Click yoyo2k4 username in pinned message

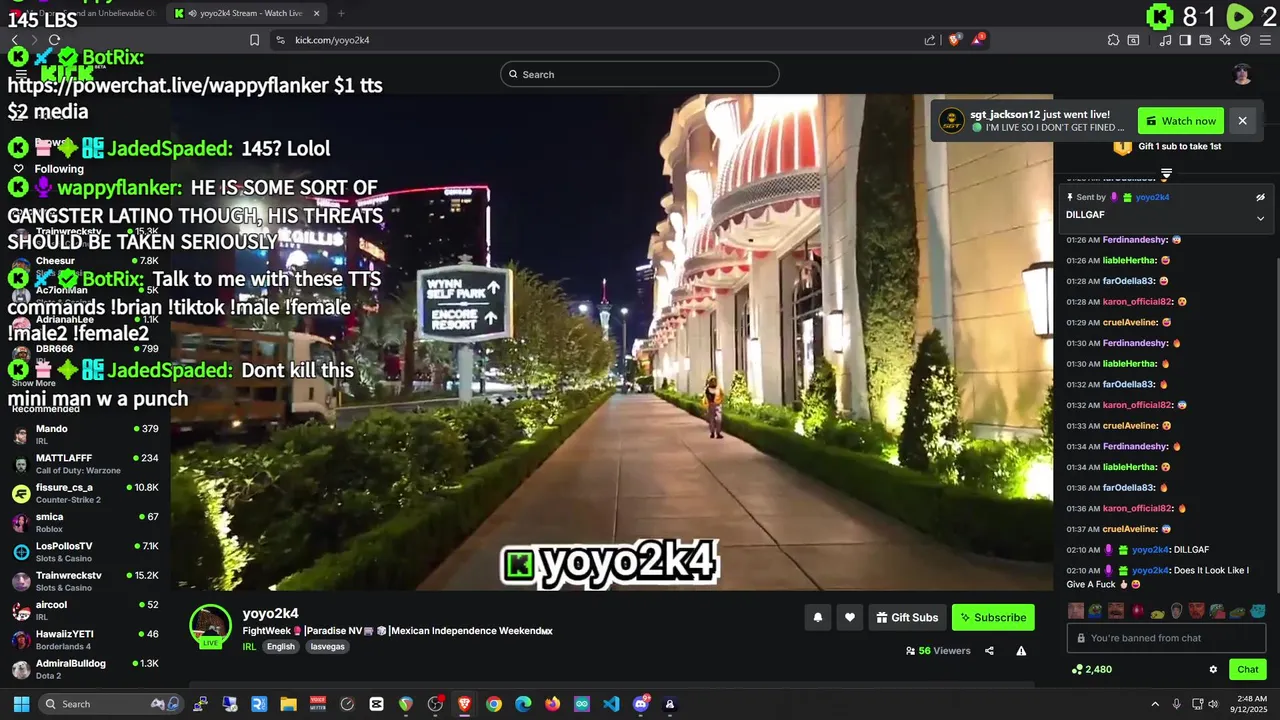point(1152,197)
